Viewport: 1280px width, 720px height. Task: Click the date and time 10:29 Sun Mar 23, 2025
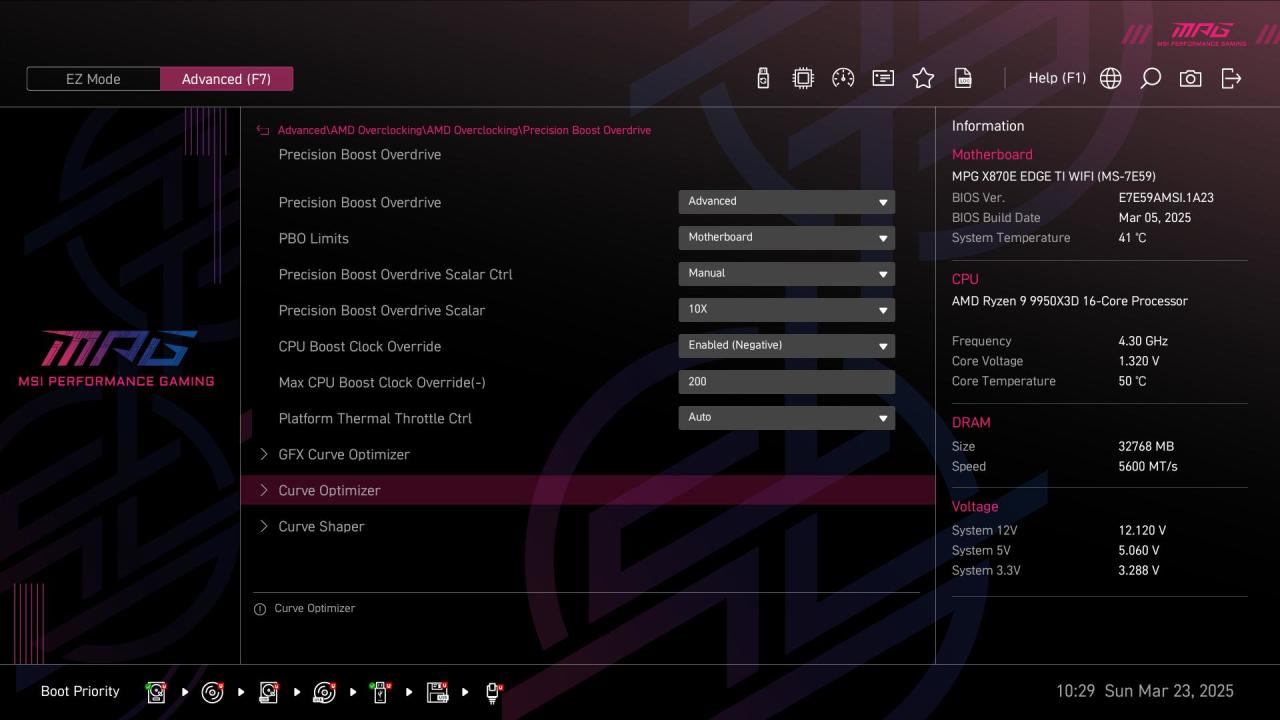tap(1145, 691)
